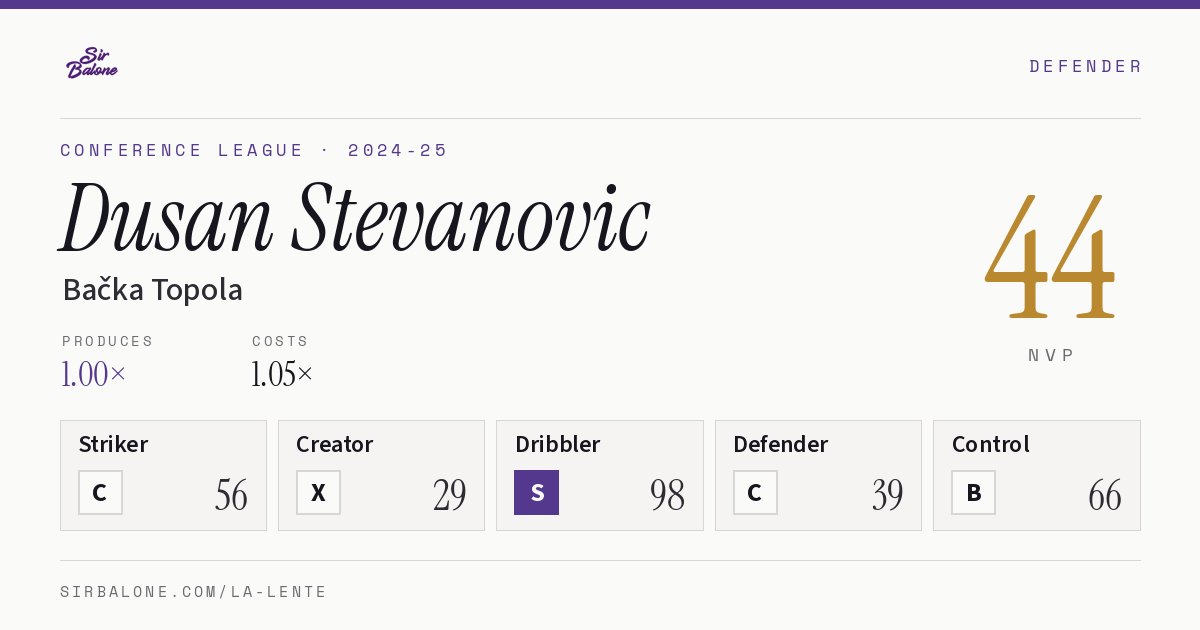Click the NVP label under the score
Viewport: 1200px width, 630px height.
[x=1051, y=355]
